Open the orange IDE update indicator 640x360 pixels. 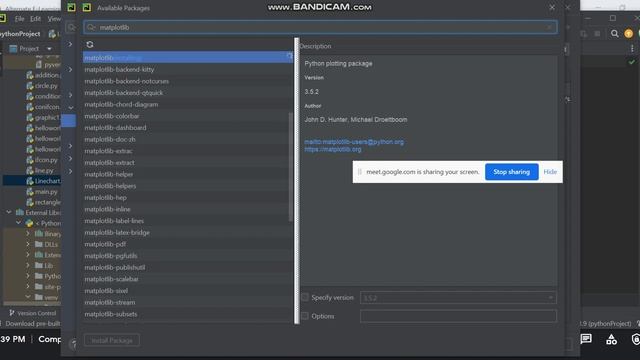click(629, 34)
